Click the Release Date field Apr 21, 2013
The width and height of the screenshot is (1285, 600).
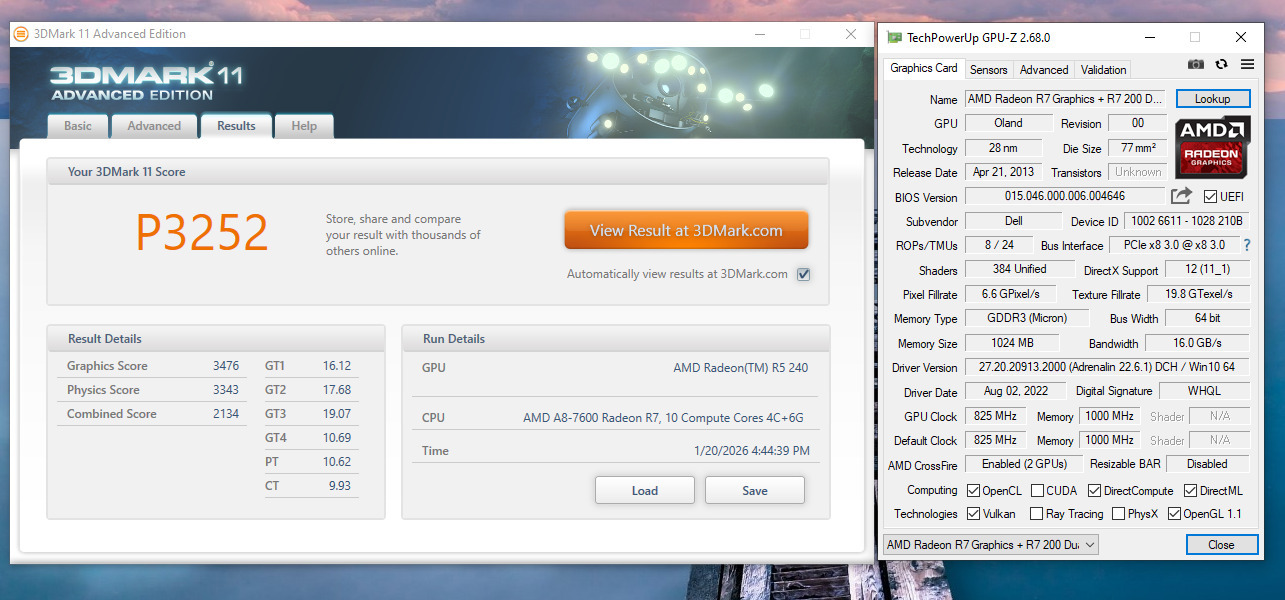pyautogui.click(x=1003, y=172)
